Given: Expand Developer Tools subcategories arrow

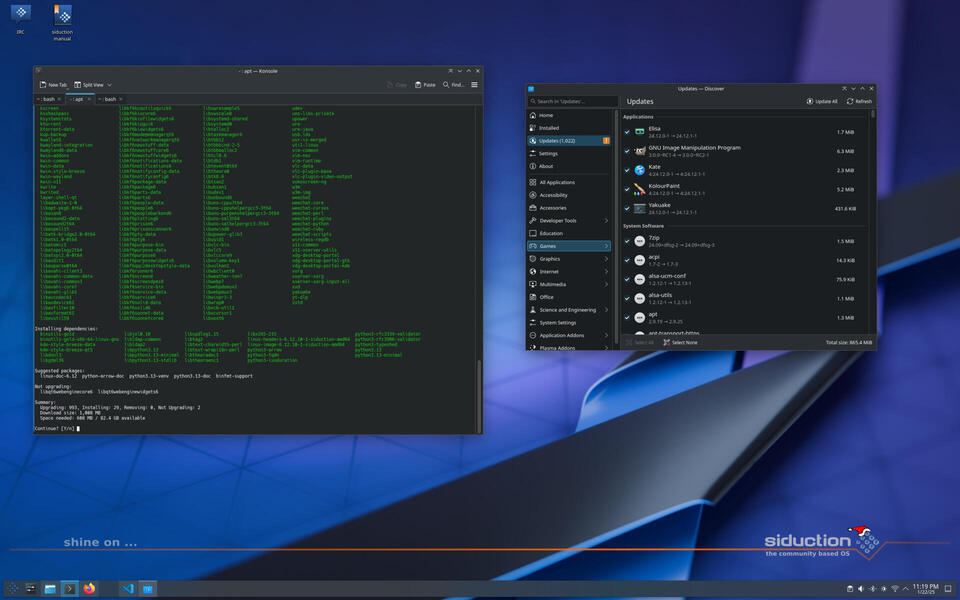Looking at the screenshot, I should pos(606,220).
